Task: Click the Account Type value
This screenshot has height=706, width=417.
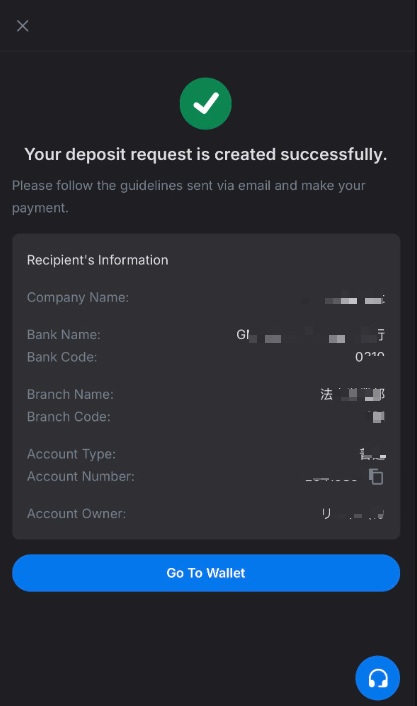Action: click(x=373, y=454)
